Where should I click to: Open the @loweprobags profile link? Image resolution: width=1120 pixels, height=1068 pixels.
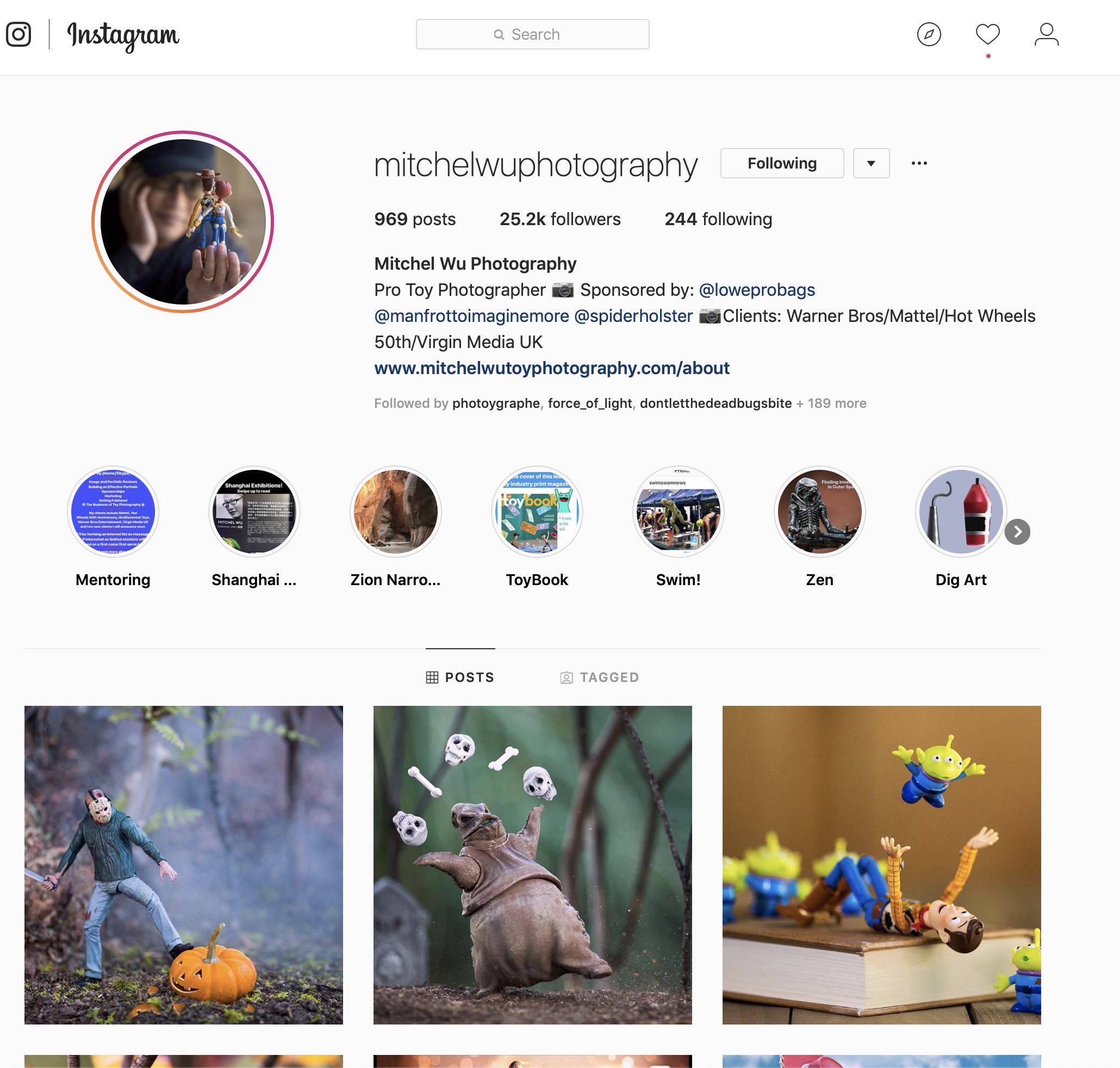pos(756,290)
